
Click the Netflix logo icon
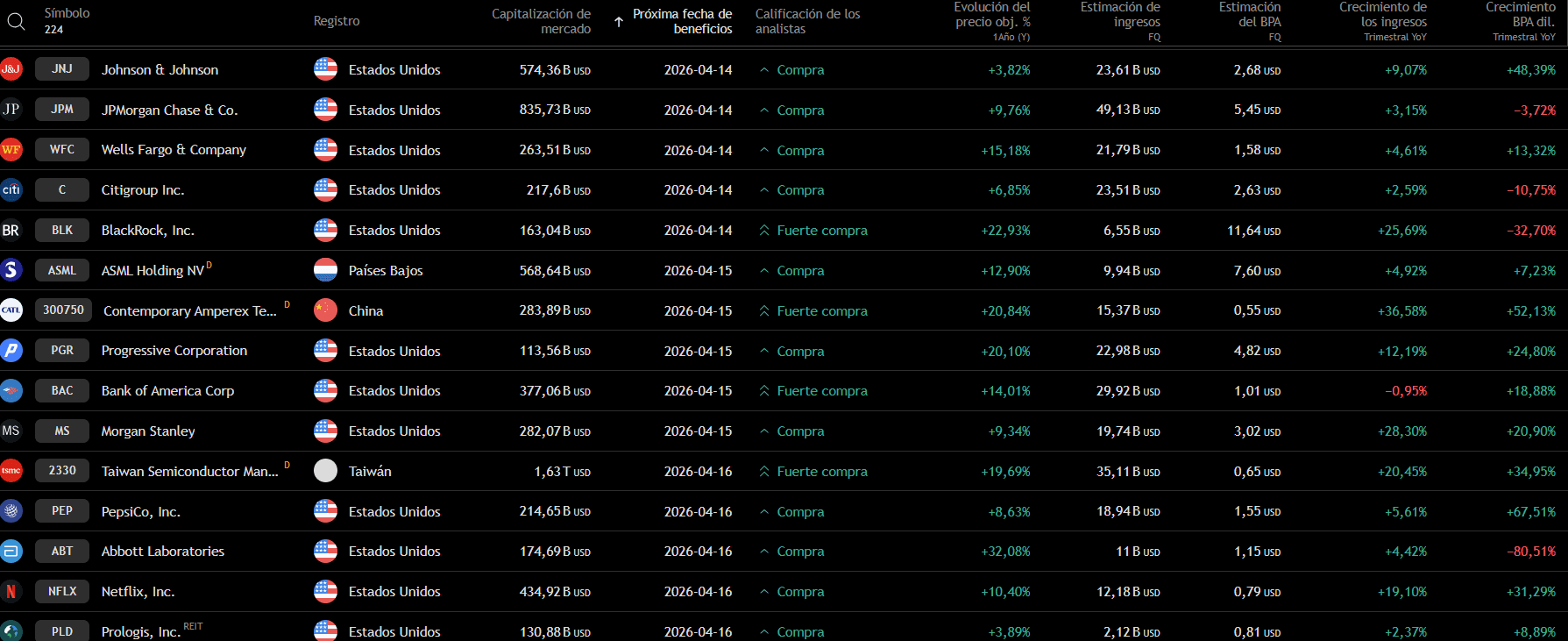click(11, 591)
